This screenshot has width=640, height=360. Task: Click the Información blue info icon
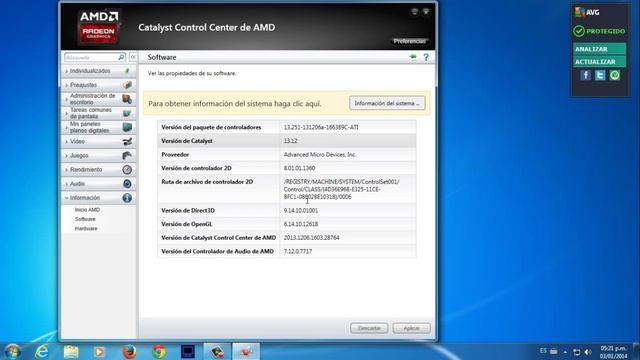pos(127,198)
